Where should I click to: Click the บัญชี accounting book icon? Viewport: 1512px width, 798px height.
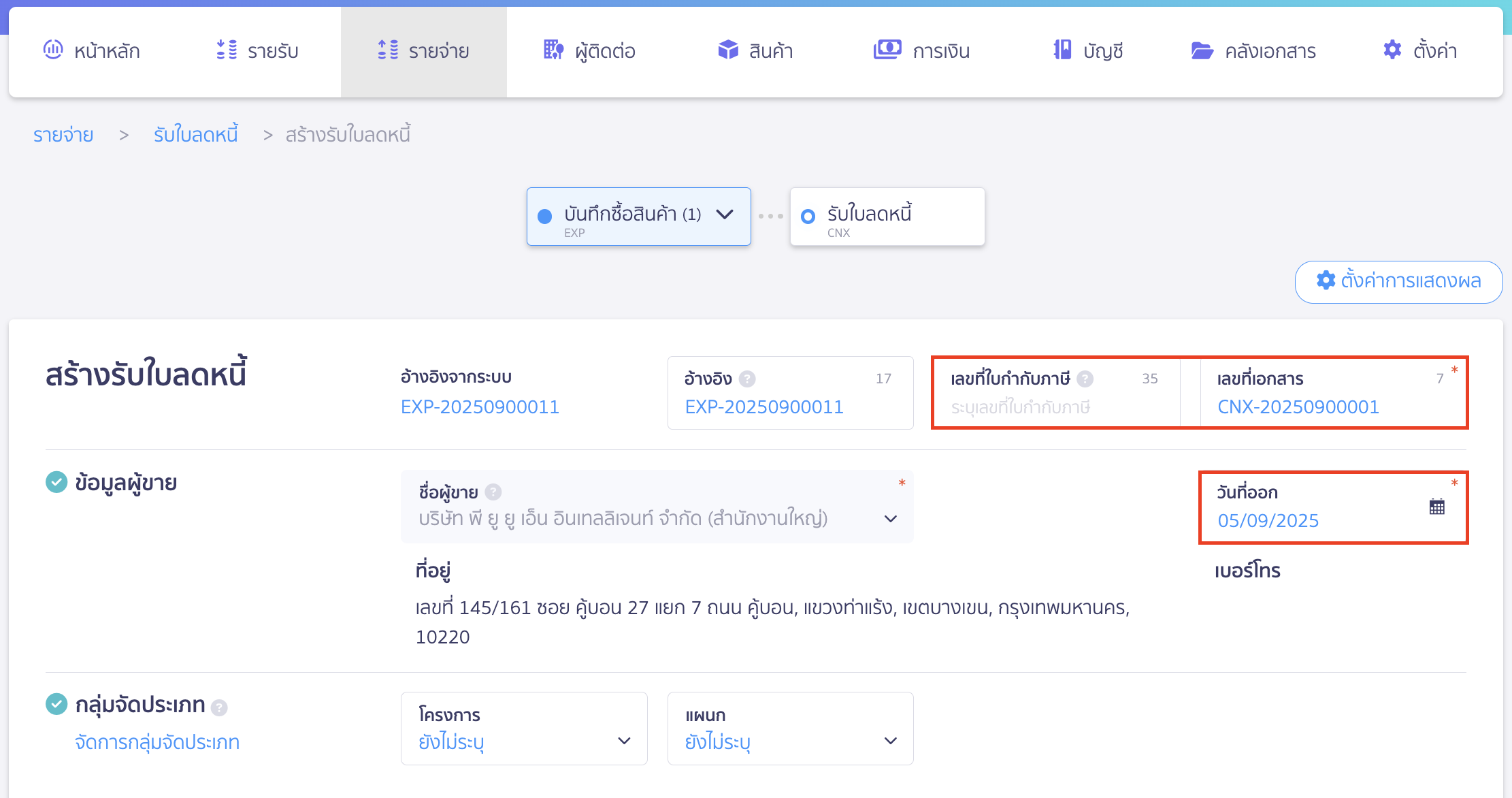pyautogui.click(x=1062, y=50)
